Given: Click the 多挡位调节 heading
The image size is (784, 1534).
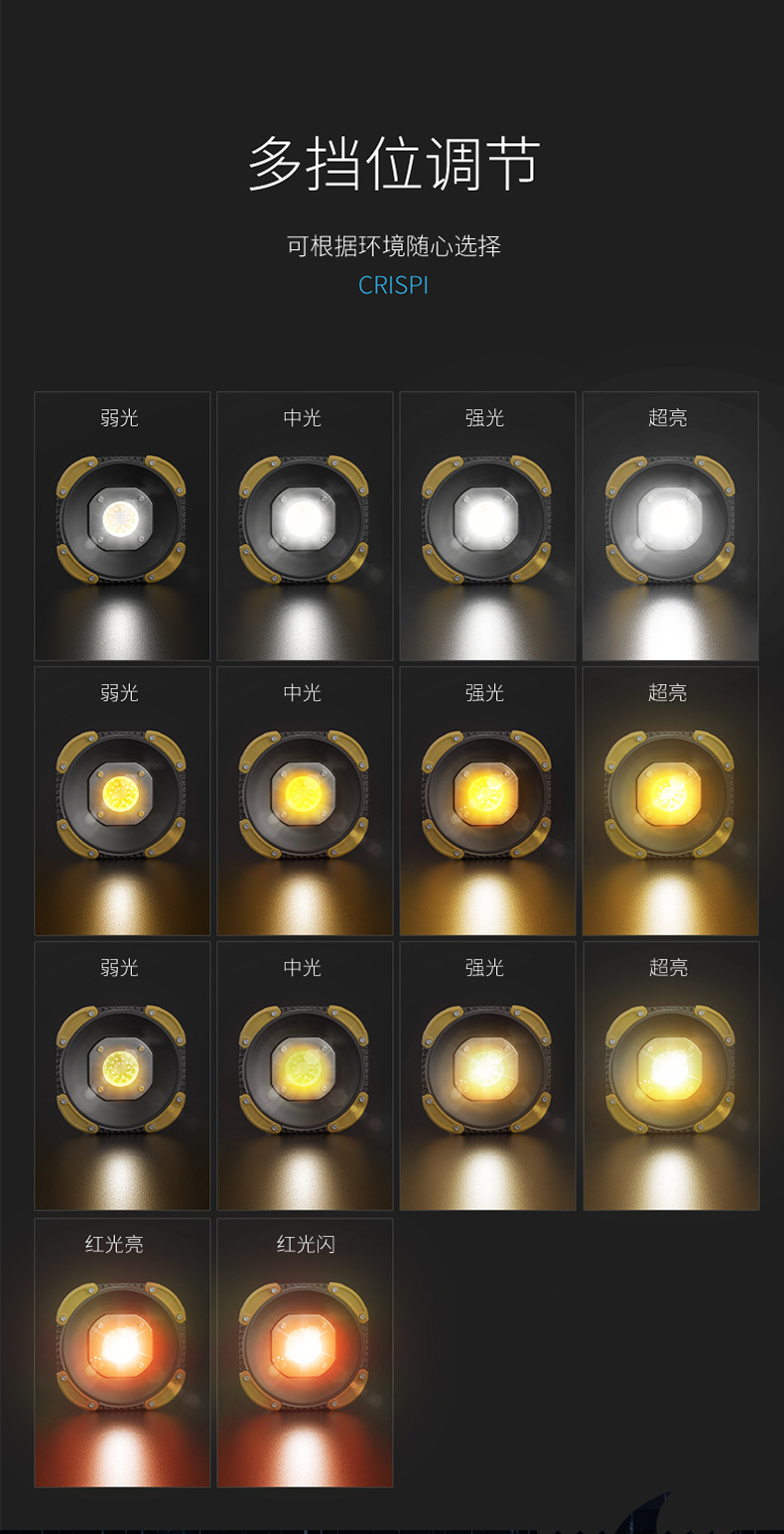Looking at the screenshot, I should click(393, 164).
